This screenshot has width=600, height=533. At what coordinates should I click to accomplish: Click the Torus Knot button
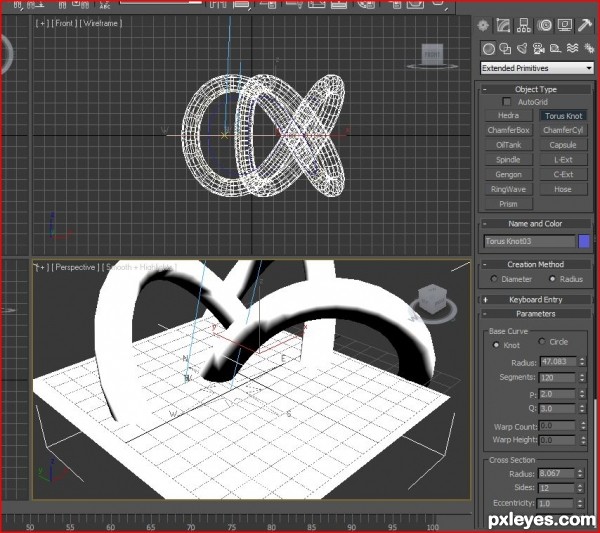(563, 116)
